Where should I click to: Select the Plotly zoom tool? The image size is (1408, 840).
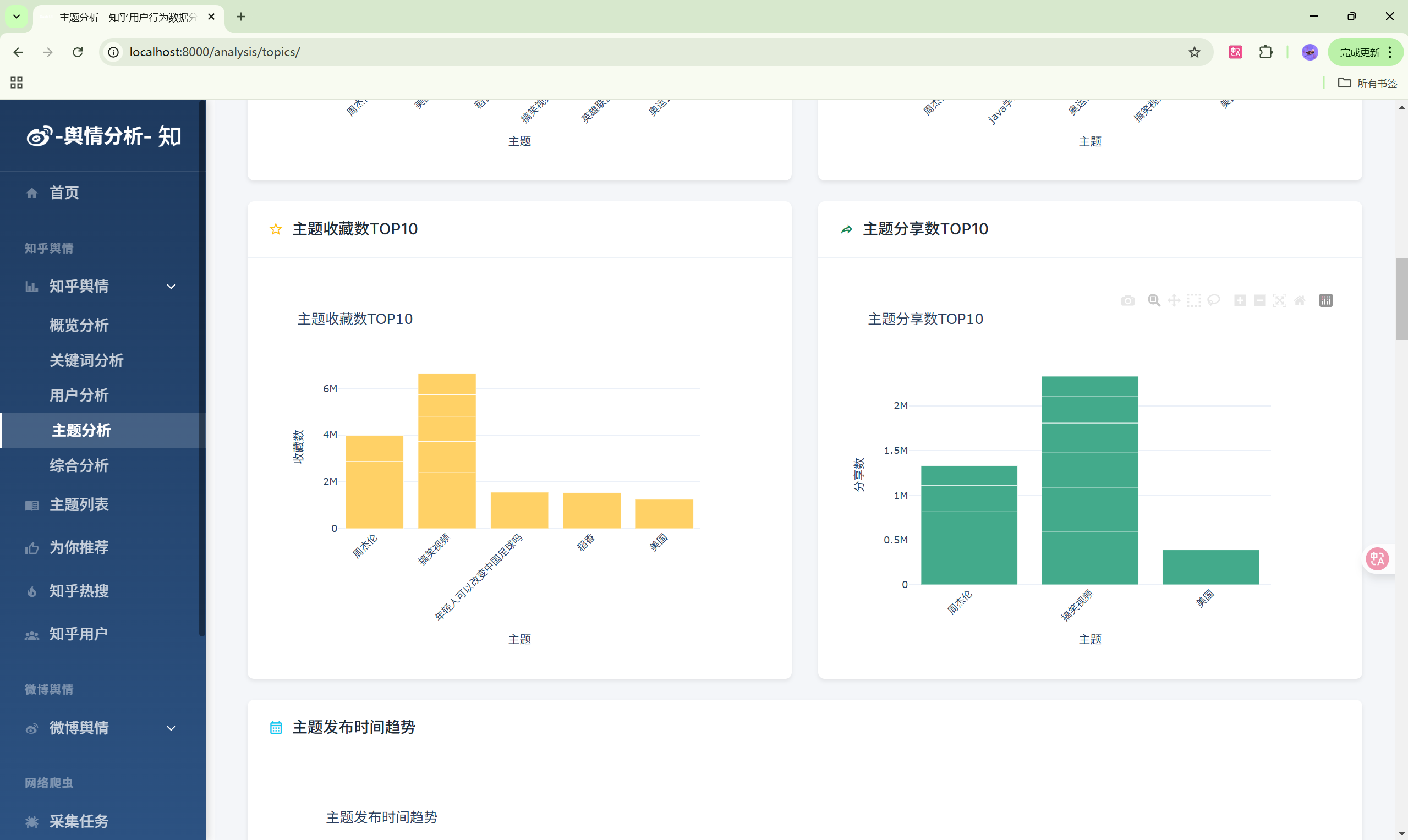point(1154,300)
